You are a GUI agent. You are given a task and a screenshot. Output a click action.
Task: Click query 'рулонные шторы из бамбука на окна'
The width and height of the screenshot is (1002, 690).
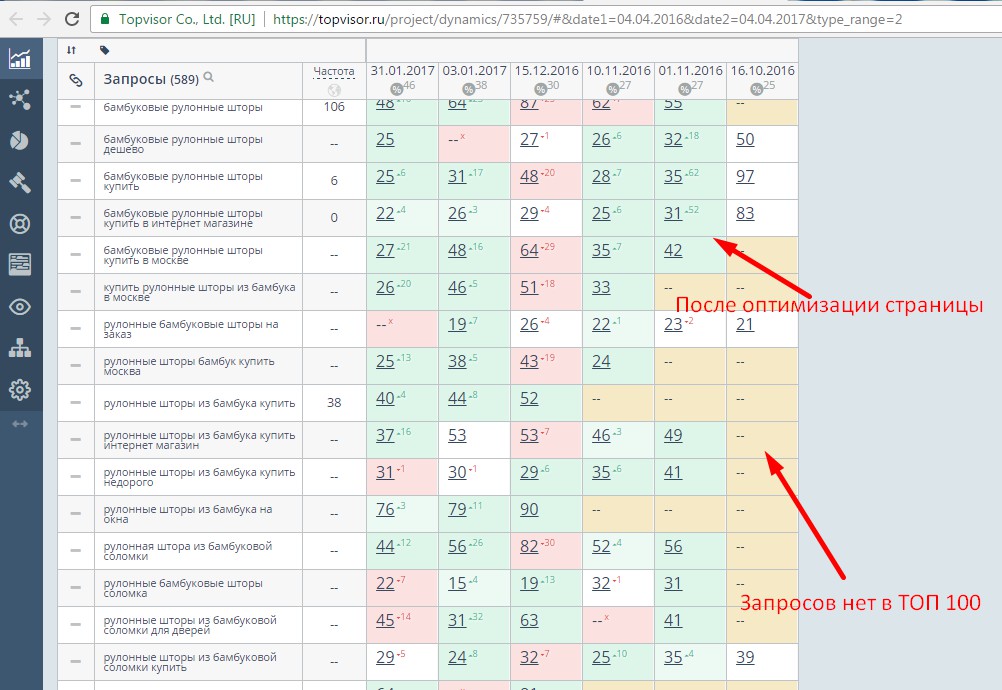point(188,514)
